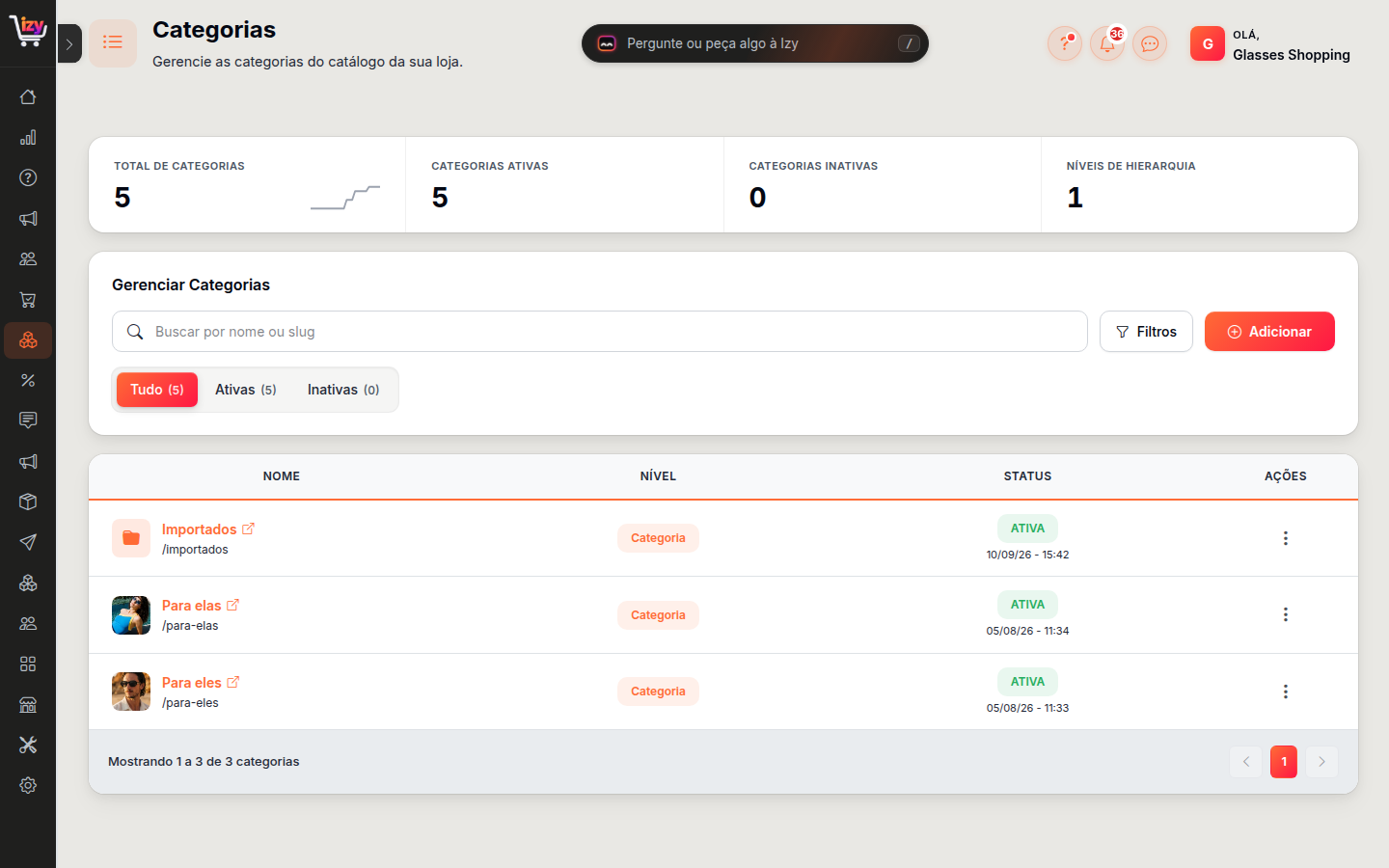Open the settings gear in the sidebar
The width and height of the screenshot is (1389, 868).
pos(28,785)
